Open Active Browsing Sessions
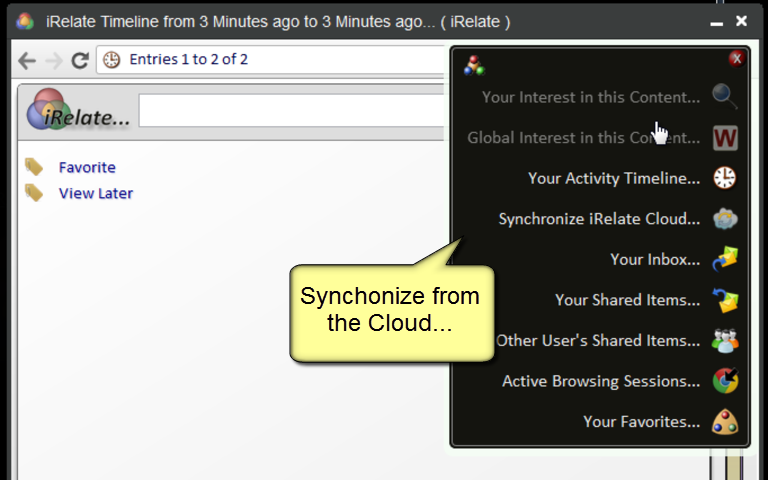Screen dimensions: 768x480 601,382
